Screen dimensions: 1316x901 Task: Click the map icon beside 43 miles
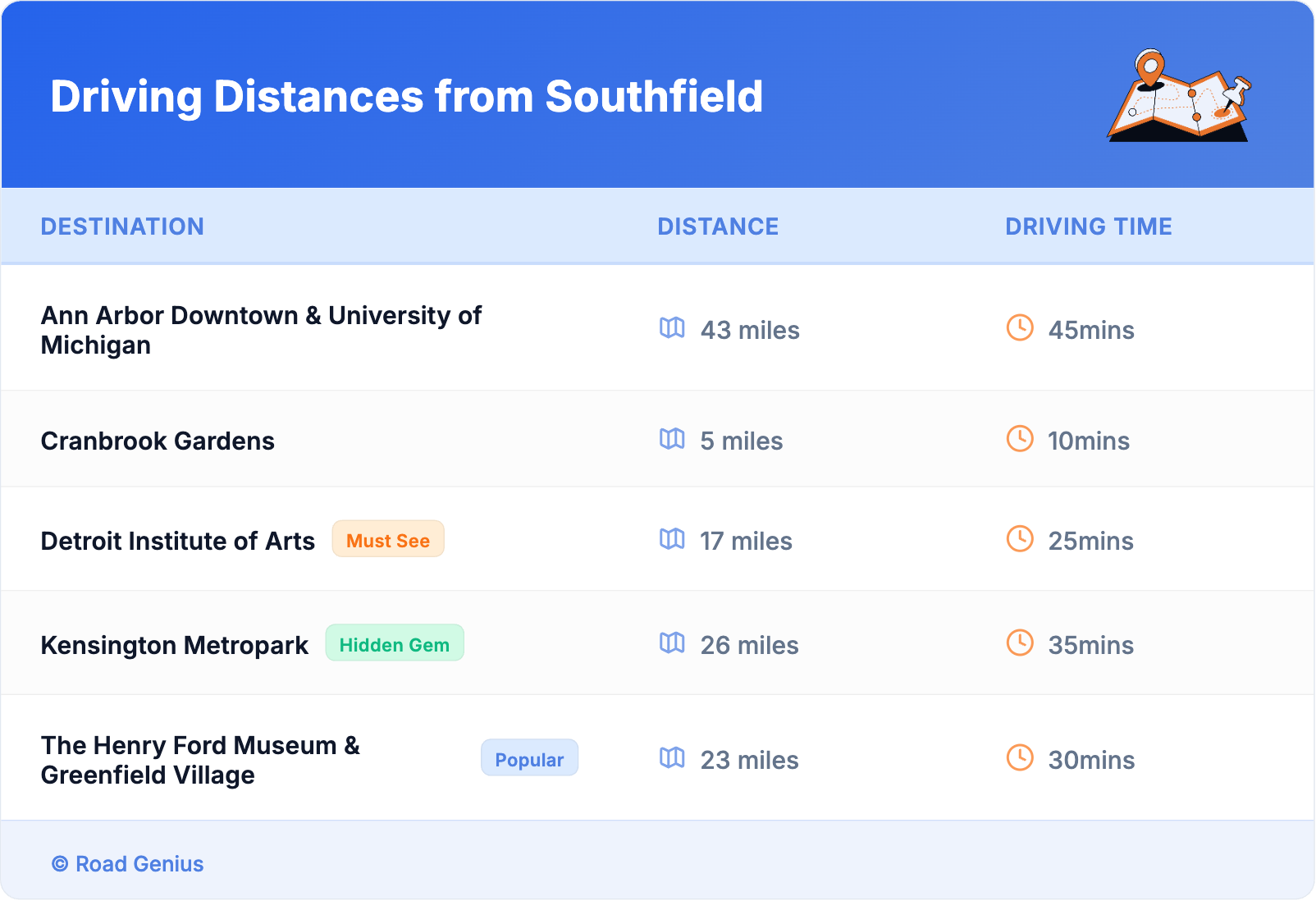pyautogui.click(x=672, y=328)
